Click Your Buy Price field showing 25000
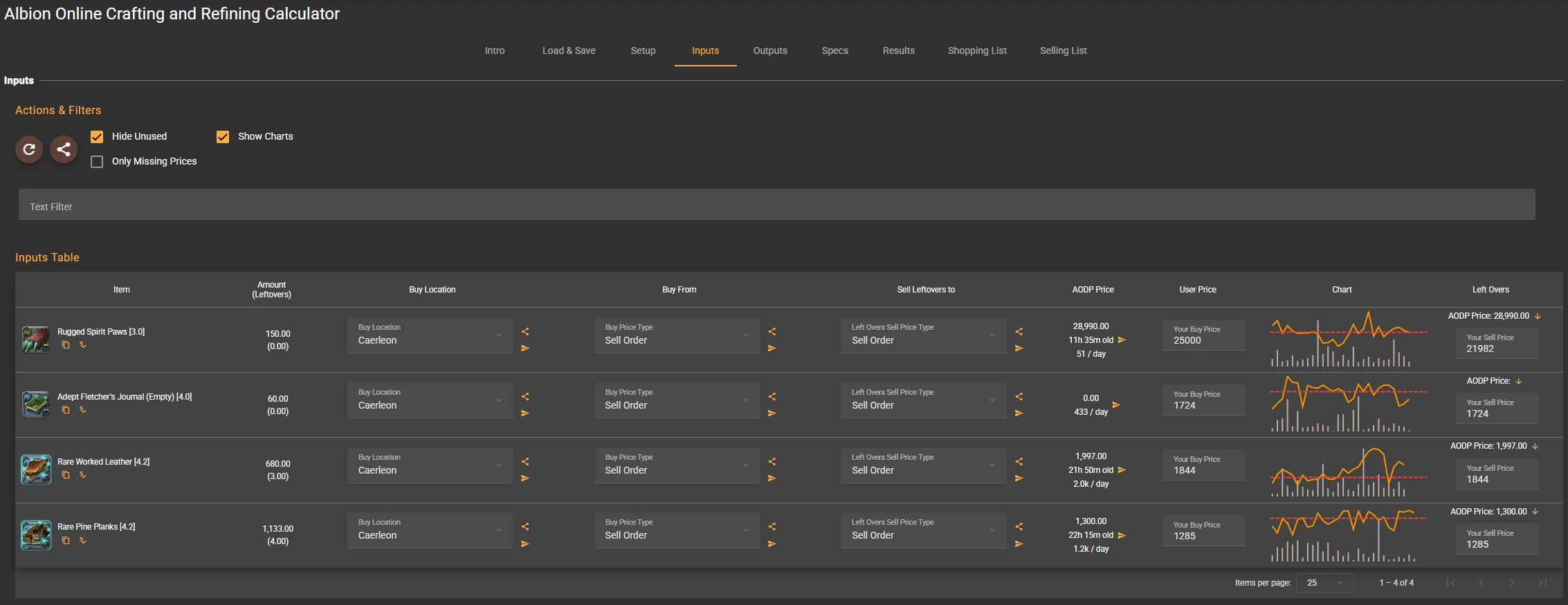This screenshot has width=1568, height=605. pyautogui.click(x=1203, y=335)
